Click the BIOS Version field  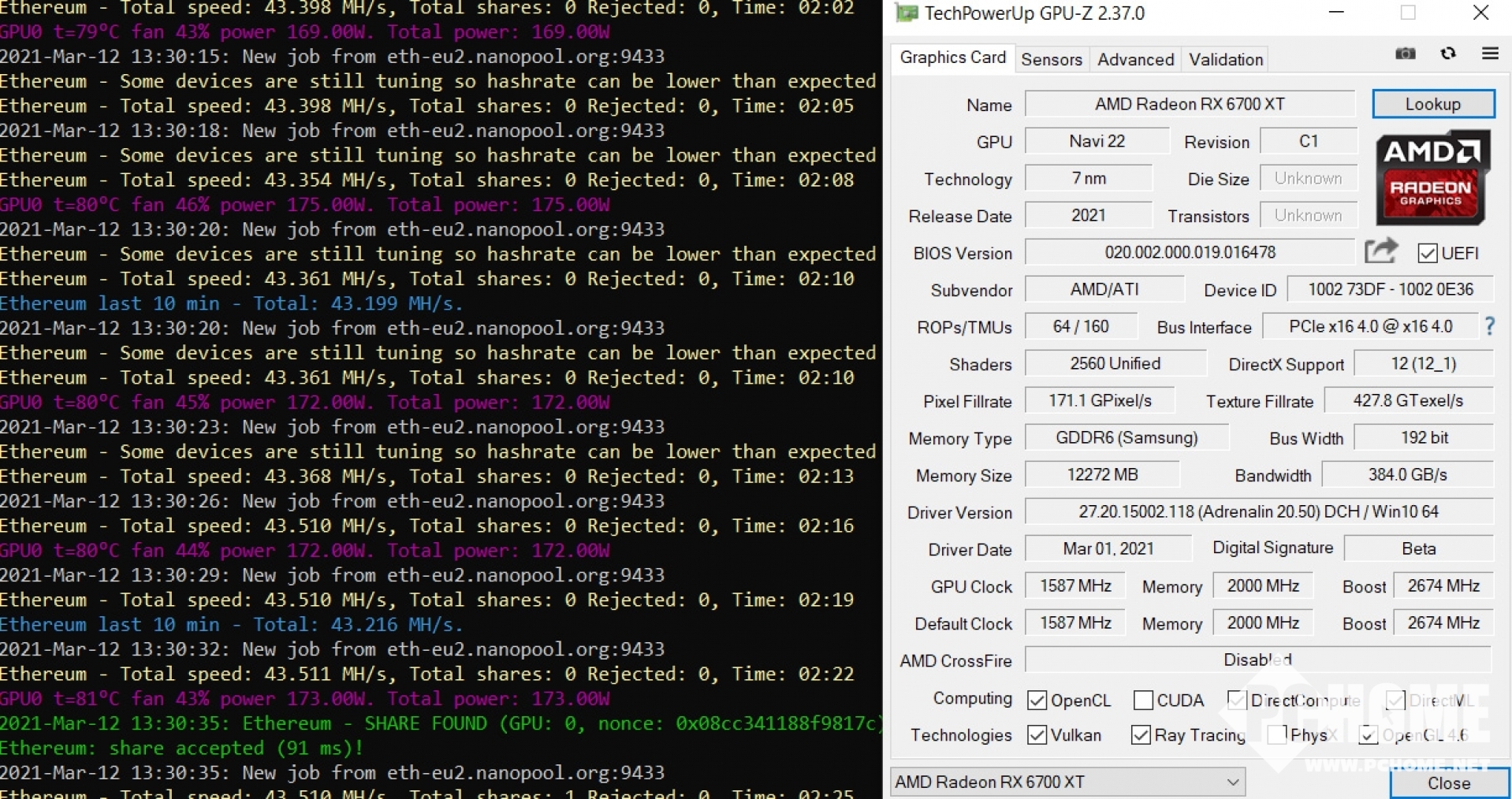coord(1189,252)
